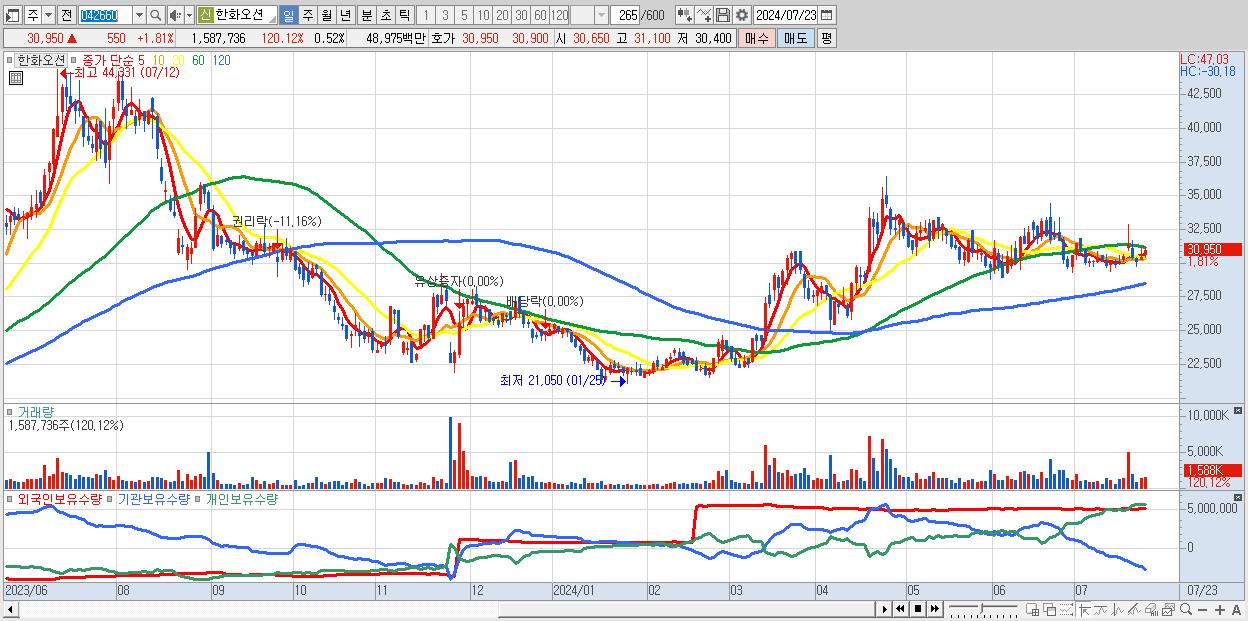Click the crosshair cursor icon in bottom toolbar
This screenshot has height=621, width=1248.
tap(1084, 609)
